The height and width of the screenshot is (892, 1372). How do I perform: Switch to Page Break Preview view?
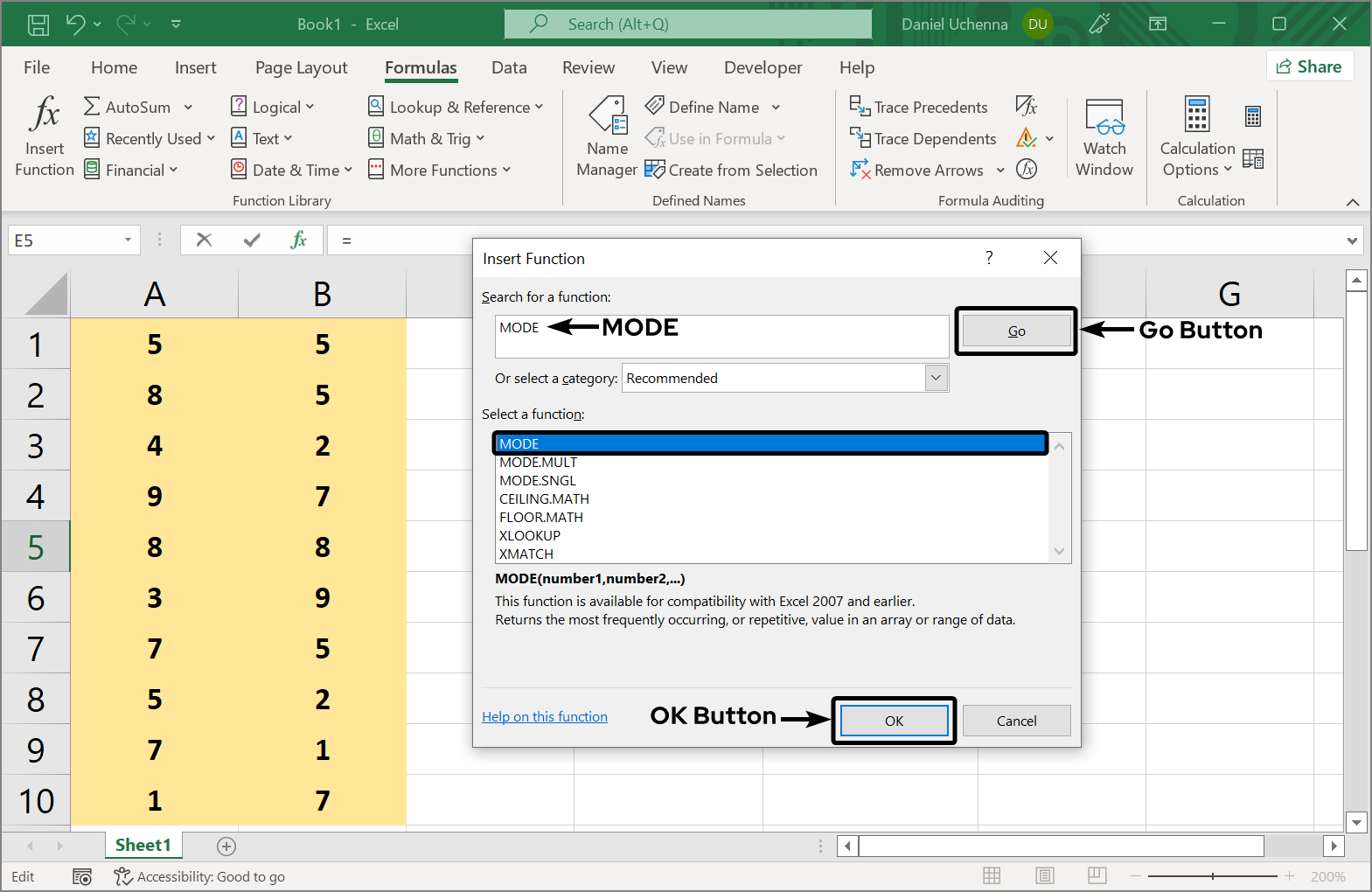[x=1097, y=875]
